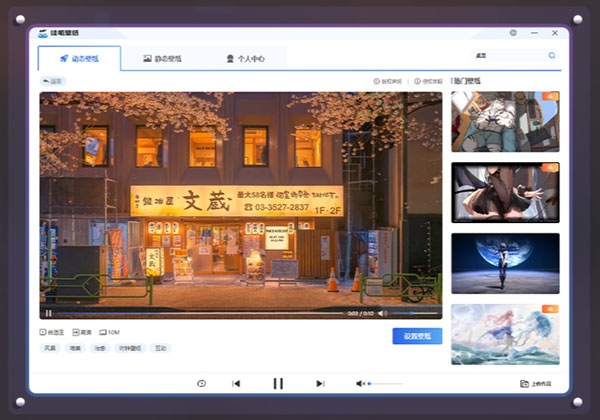Open the copyright statement link with circle icon
The width and height of the screenshot is (600, 420).
pos(388,81)
